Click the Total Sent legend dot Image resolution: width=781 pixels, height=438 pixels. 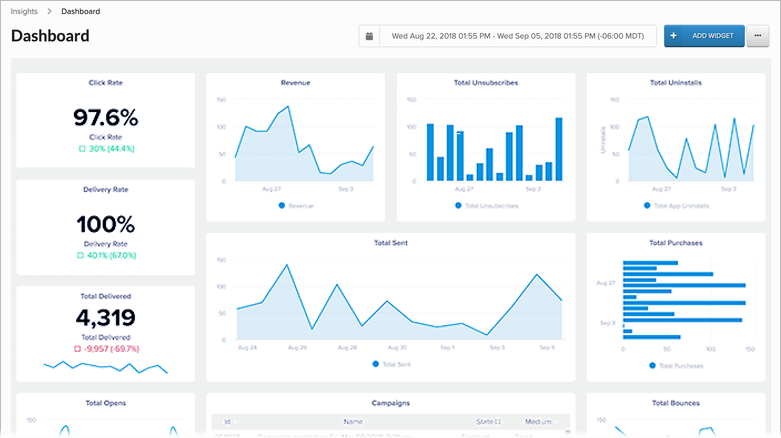click(x=376, y=364)
